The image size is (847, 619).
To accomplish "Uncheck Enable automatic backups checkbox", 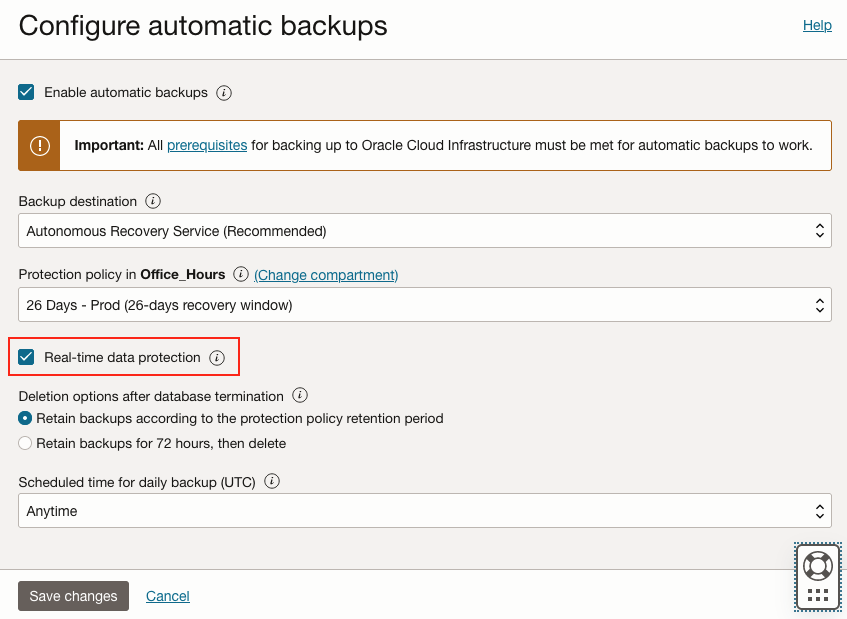I will (27, 93).
